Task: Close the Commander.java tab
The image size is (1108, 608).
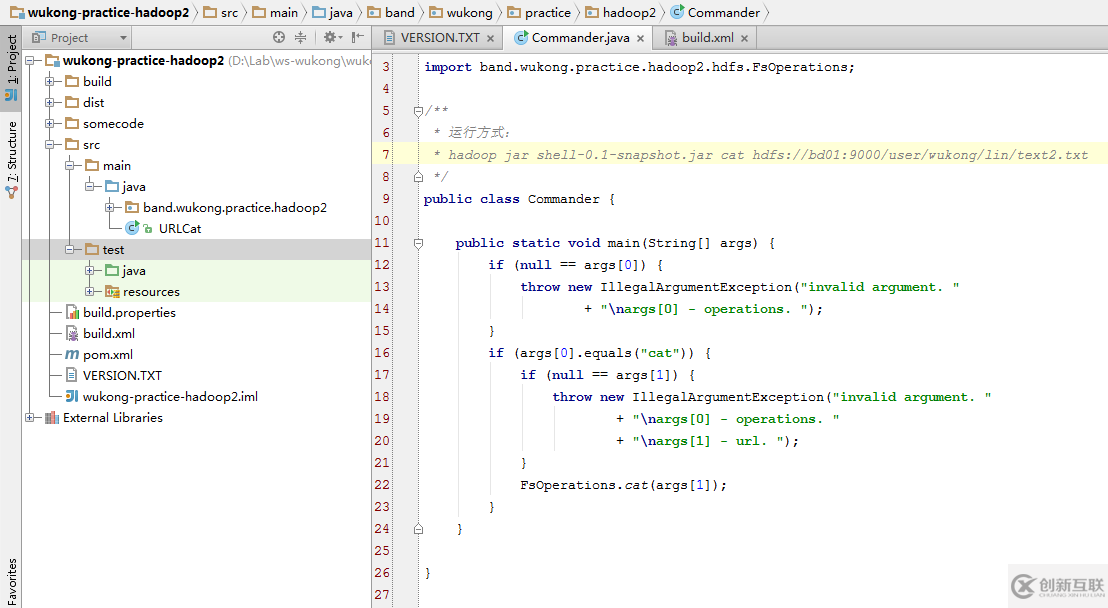Action: pos(640,38)
